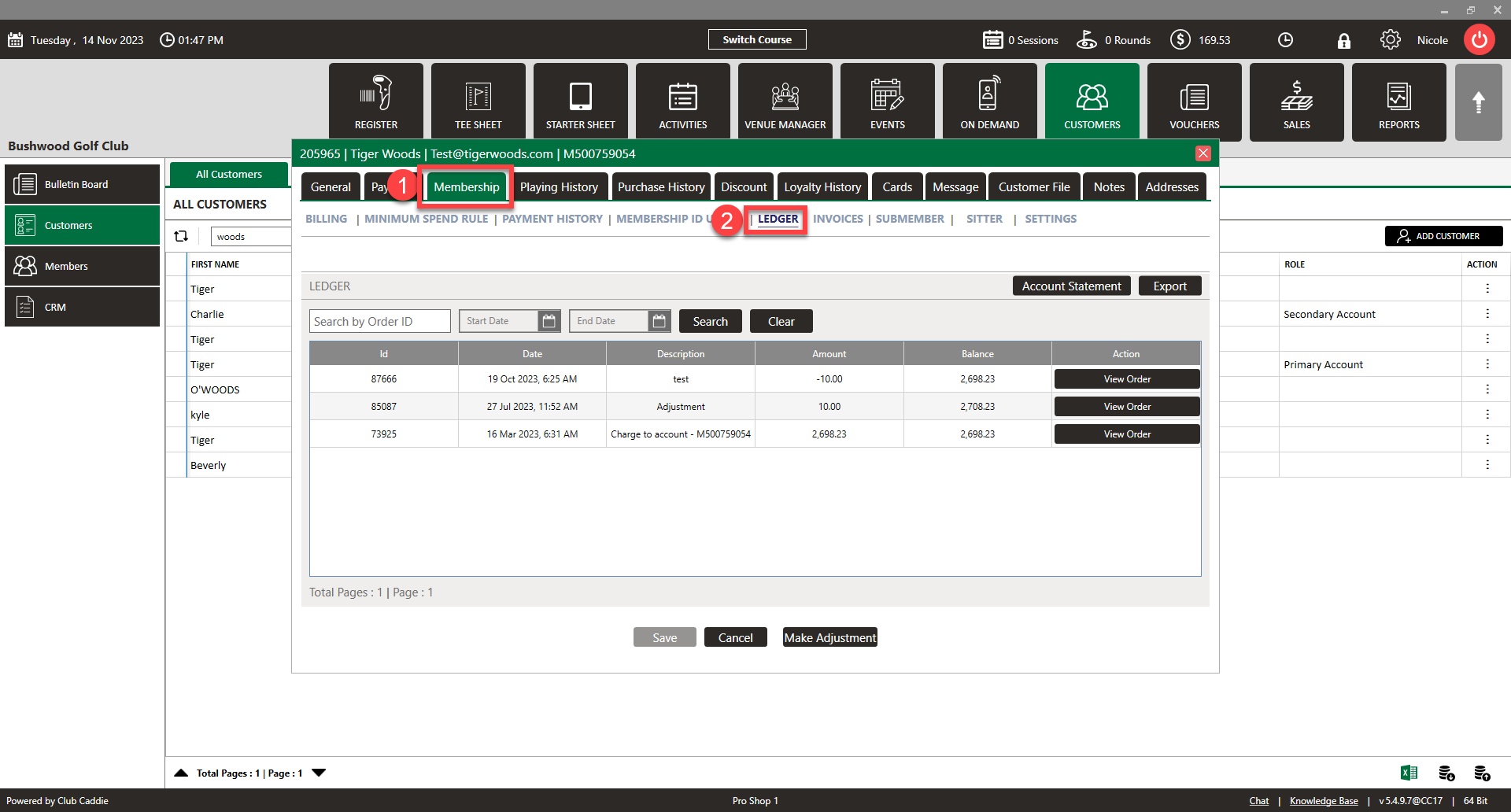The height and width of the screenshot is (812, 1511).
Task: Refresh the customer list search
Action: (181, 236)
